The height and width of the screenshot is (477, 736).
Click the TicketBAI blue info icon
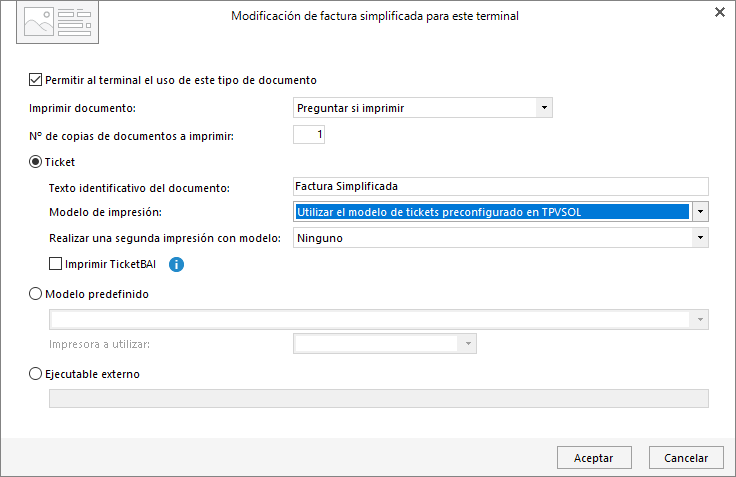coord(176,264)
